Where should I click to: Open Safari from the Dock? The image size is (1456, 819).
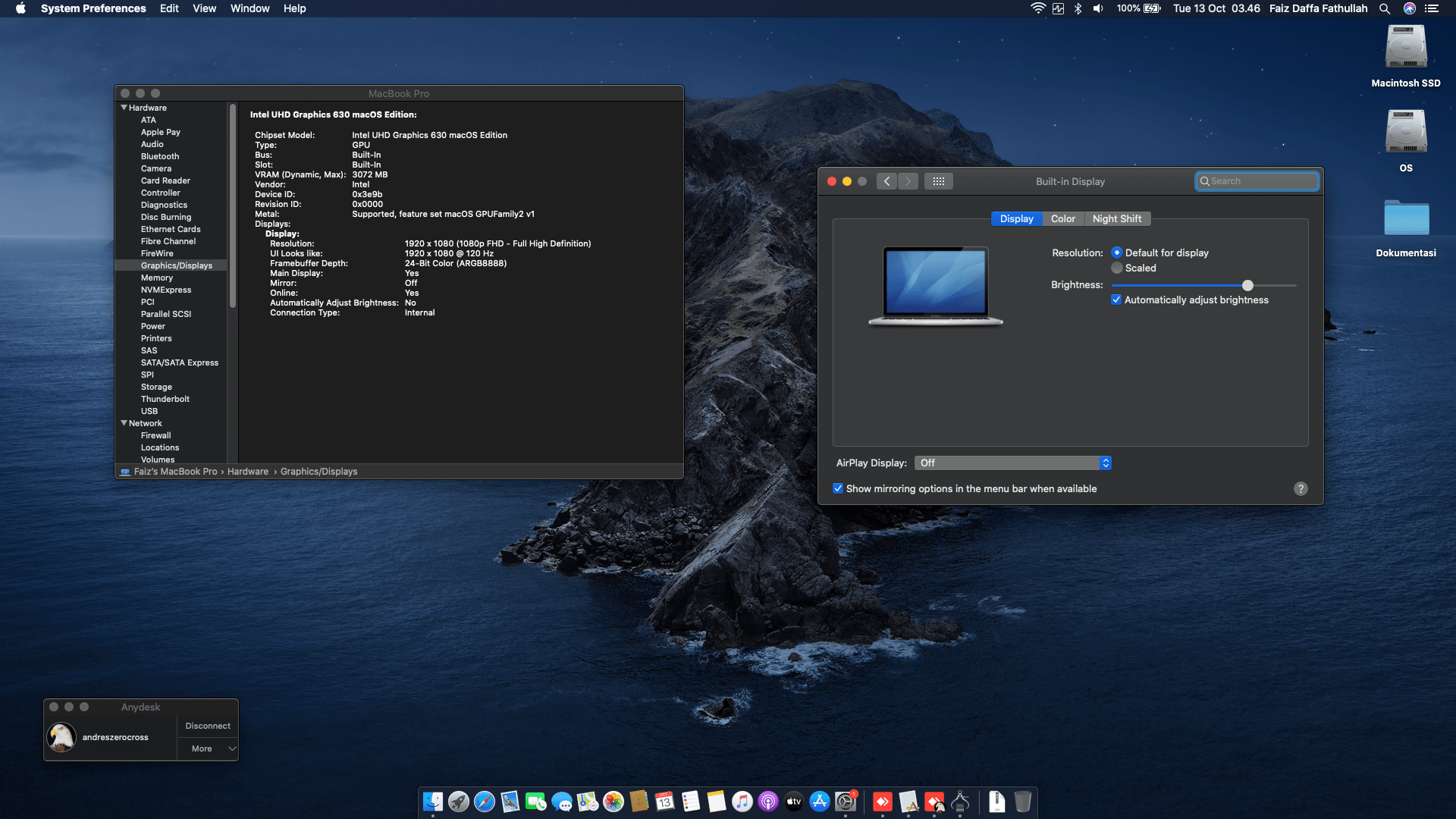(x=485, y=802)
